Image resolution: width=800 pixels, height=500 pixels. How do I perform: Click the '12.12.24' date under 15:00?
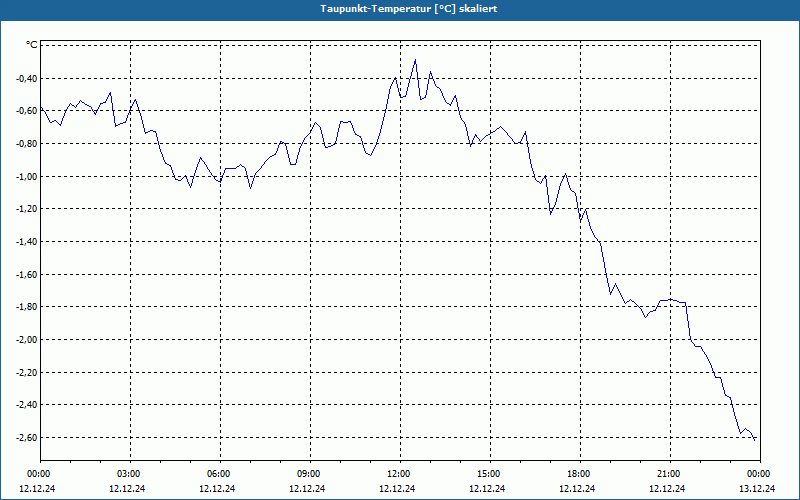coord(487,488)
